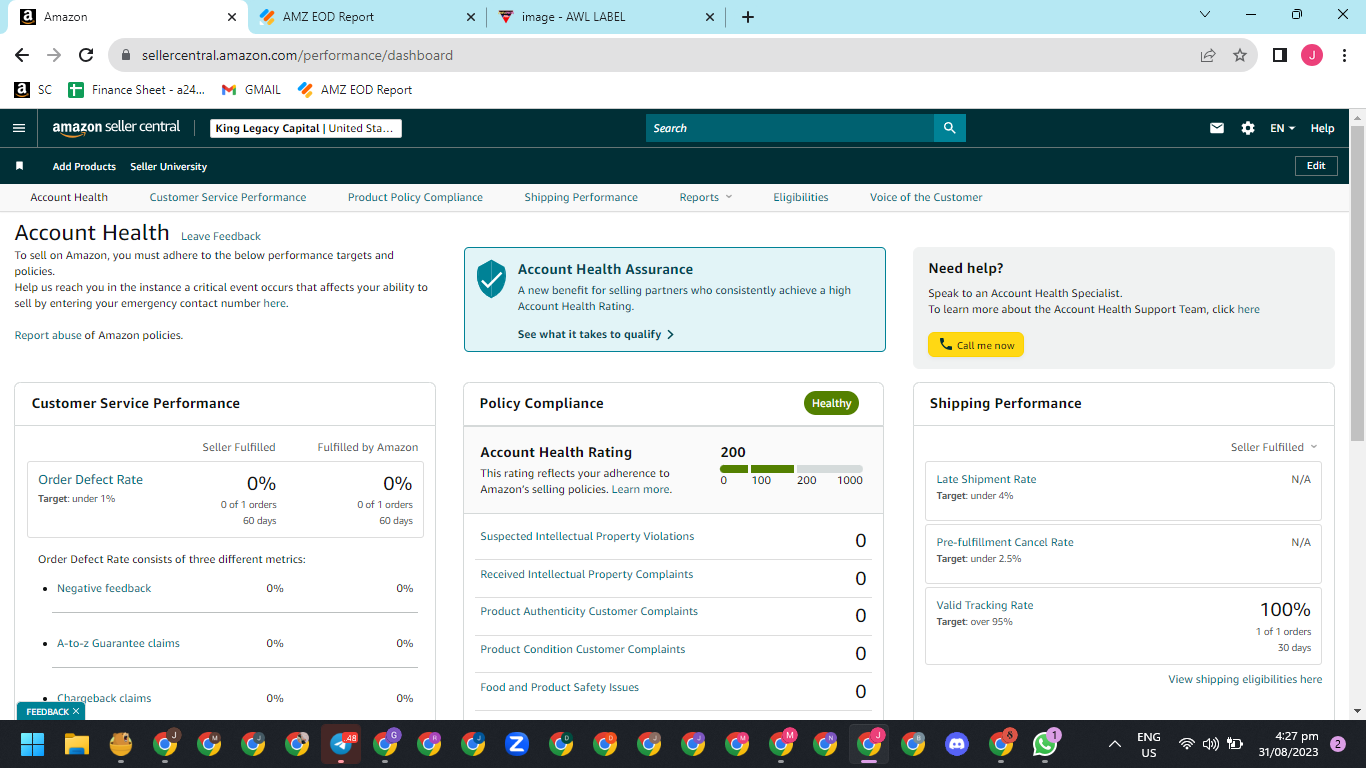Viewport: 1366px width, 768px height.
Task: Click the Negative feedback link
Action: 104,588
